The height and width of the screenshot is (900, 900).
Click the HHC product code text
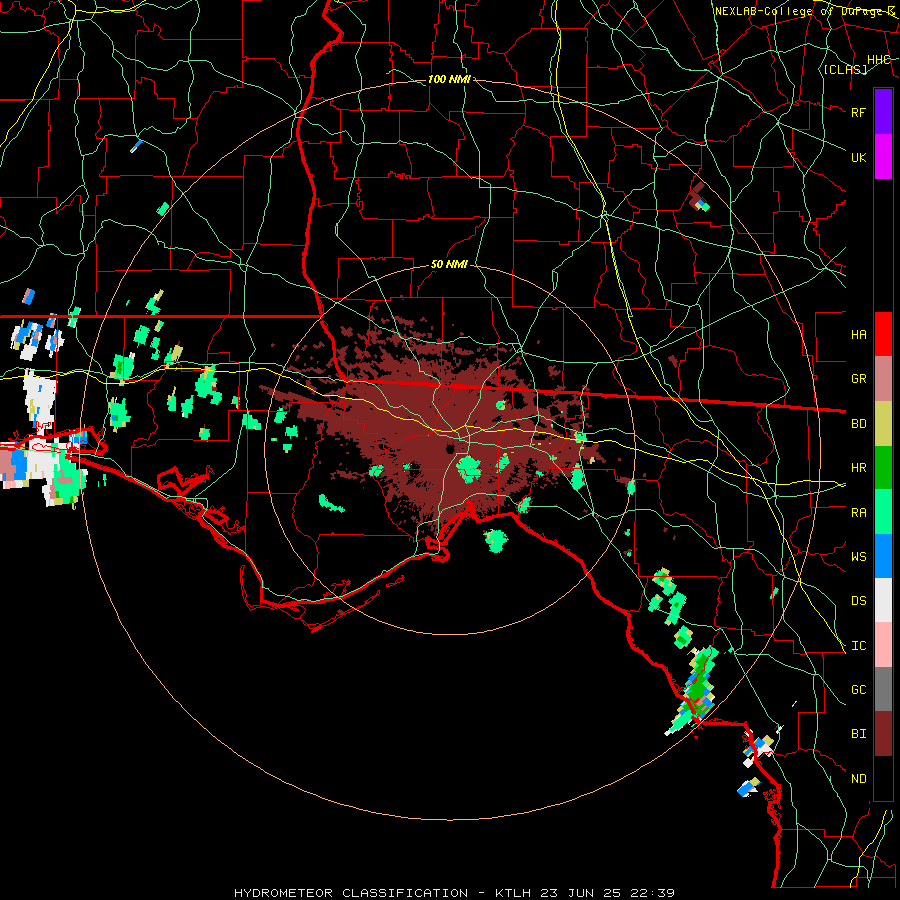click(x=878, y=60)
